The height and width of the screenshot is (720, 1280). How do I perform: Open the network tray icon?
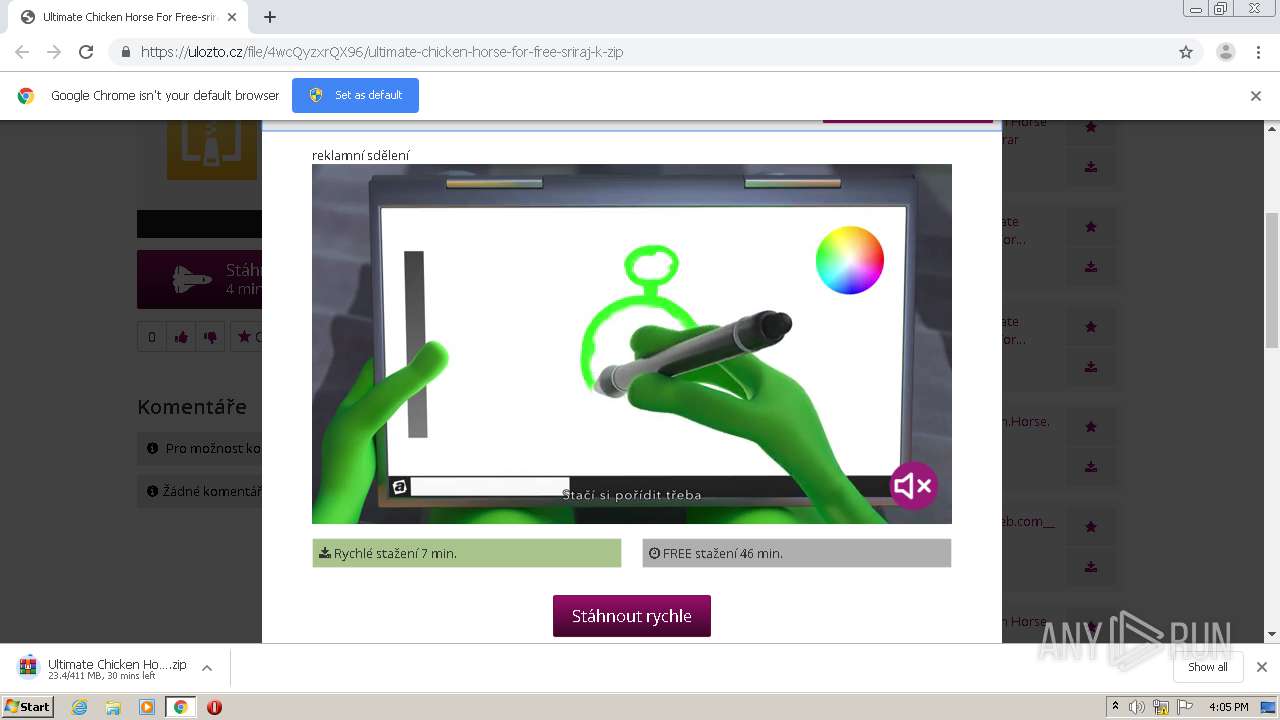pos(1161,707)
